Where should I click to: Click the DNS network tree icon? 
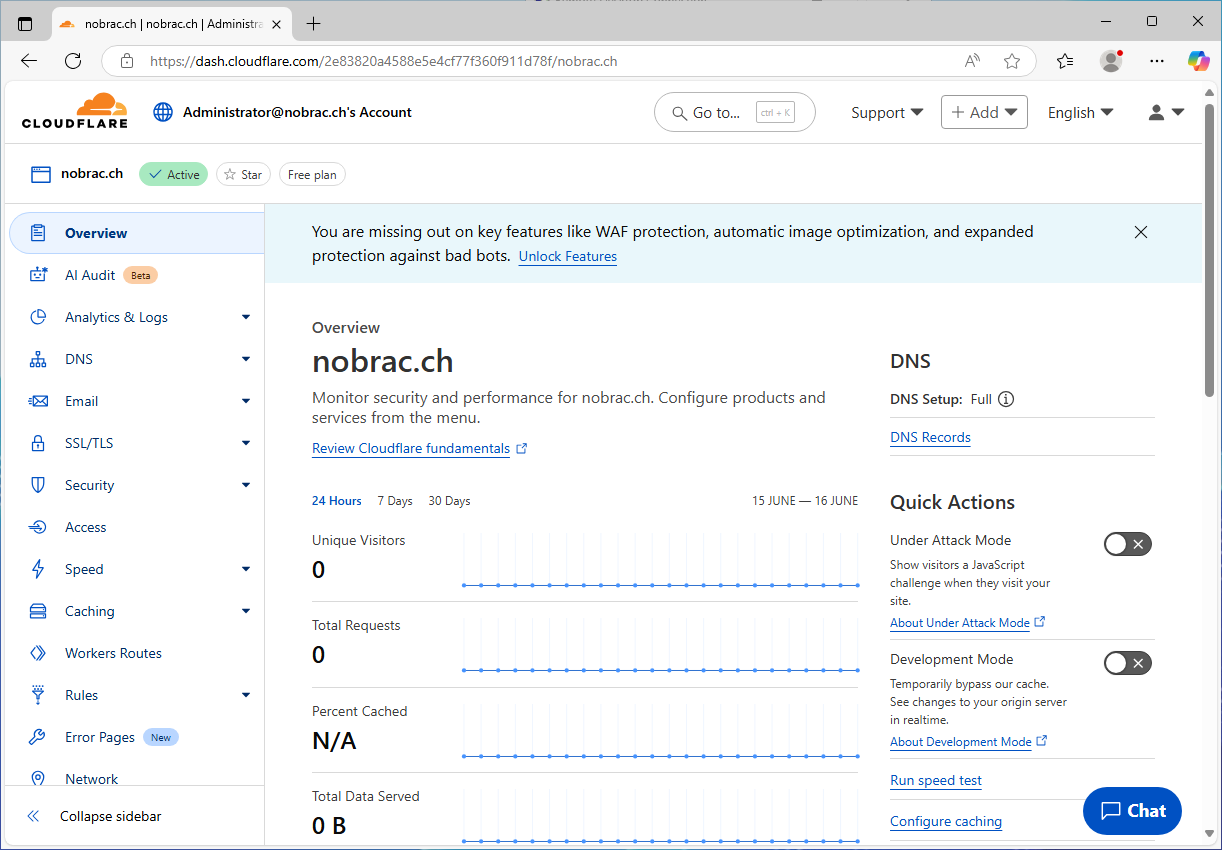click(x=38, y=359)
